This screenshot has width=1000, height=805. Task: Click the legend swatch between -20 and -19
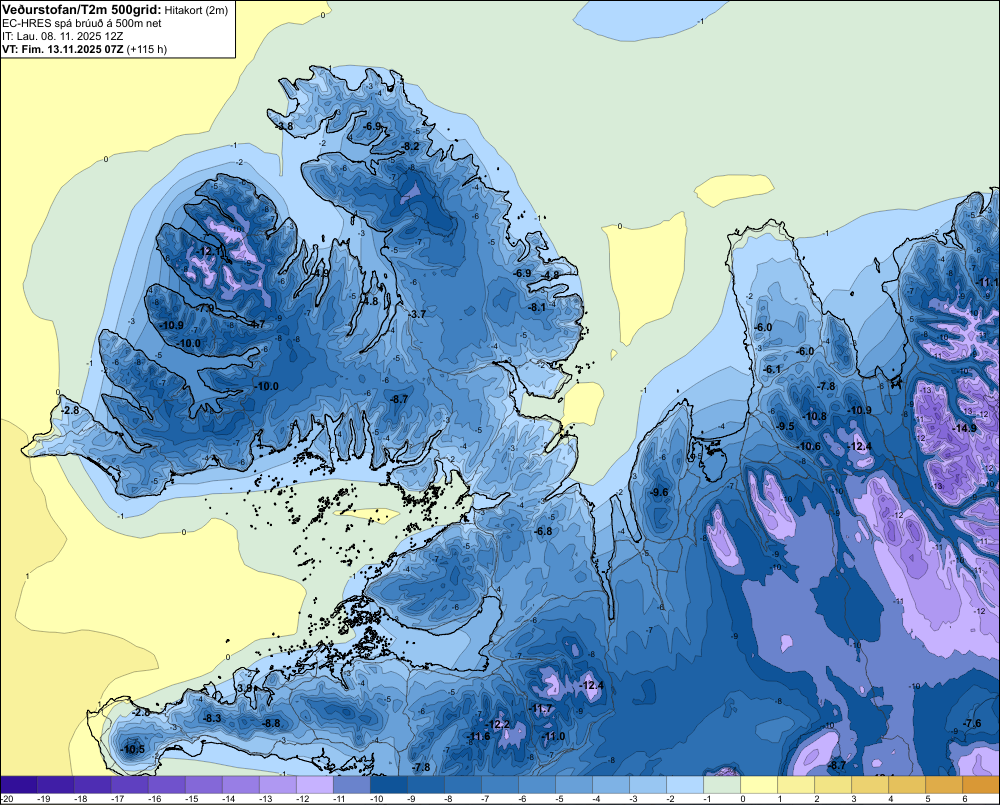click(x=18, y=785)
